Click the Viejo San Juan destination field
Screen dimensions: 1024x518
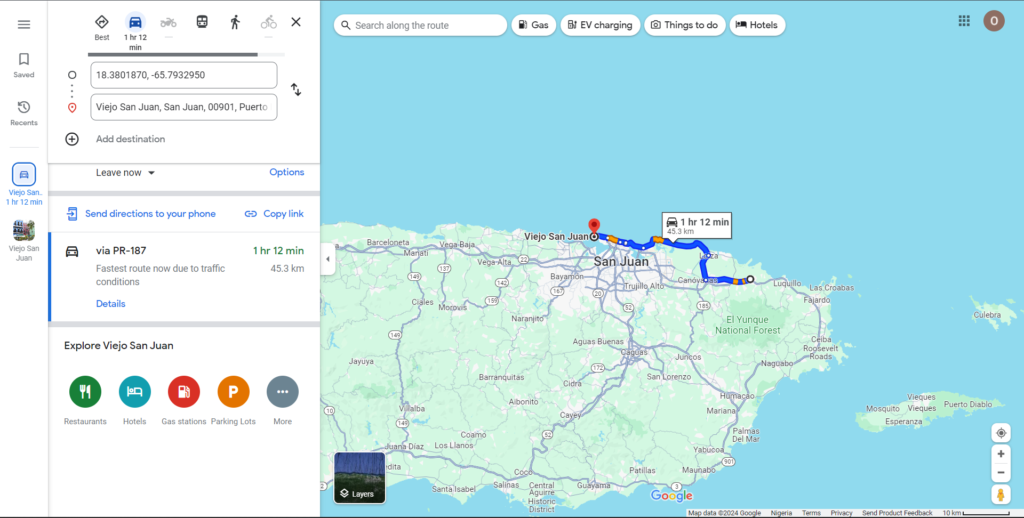183,107
